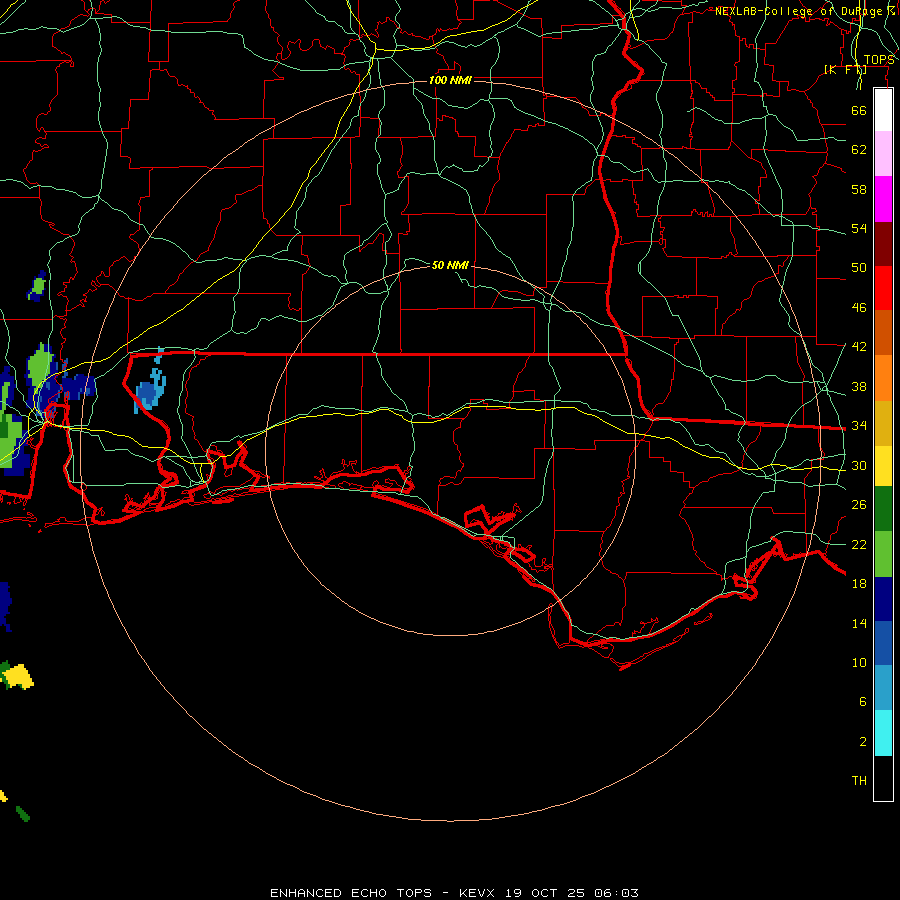Click the "TOPS" legend title
This screenshot has height=900, width=900.
click(879, 60)
